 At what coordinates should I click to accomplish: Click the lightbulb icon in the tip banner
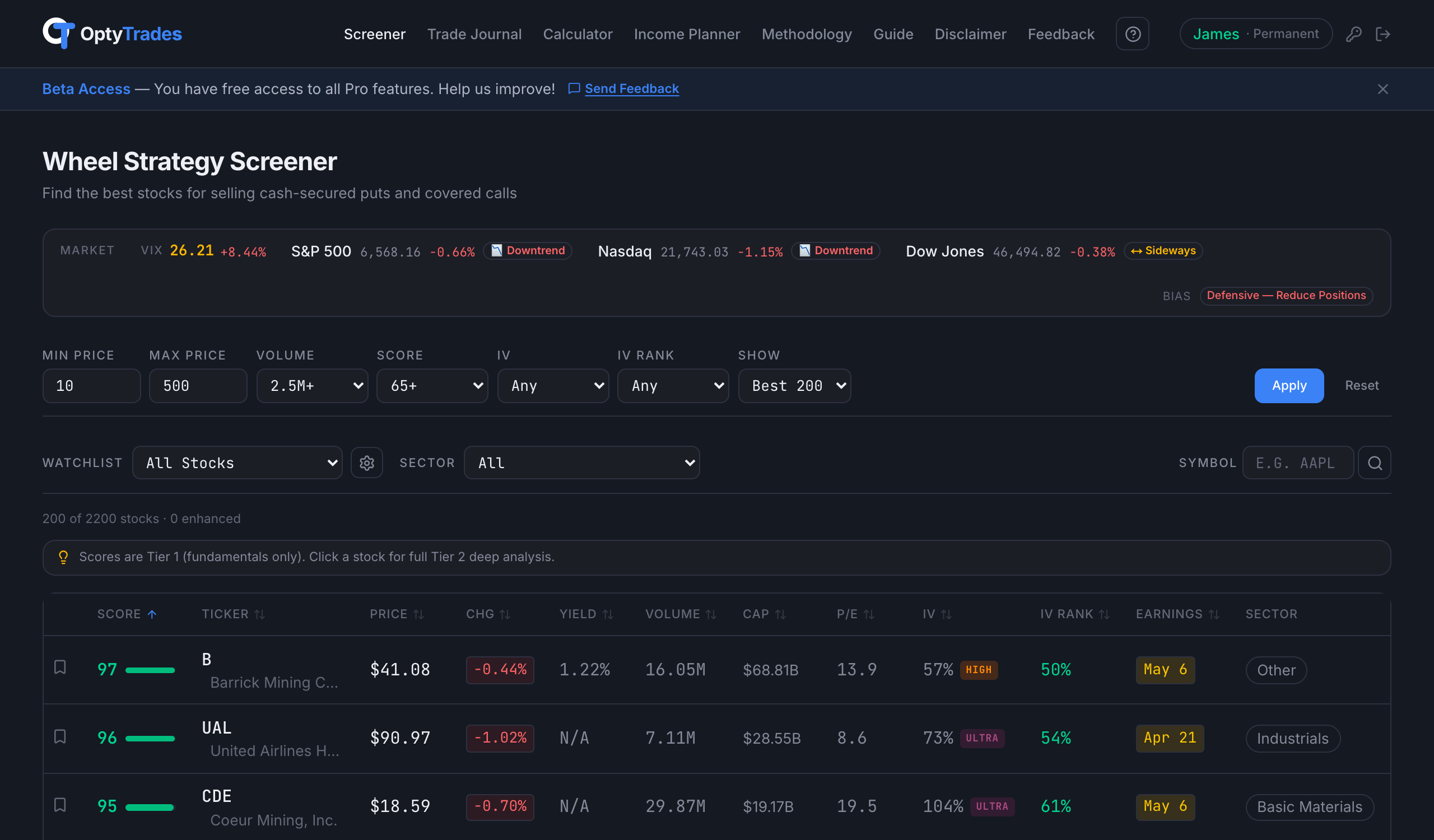[x=63, y=557]
